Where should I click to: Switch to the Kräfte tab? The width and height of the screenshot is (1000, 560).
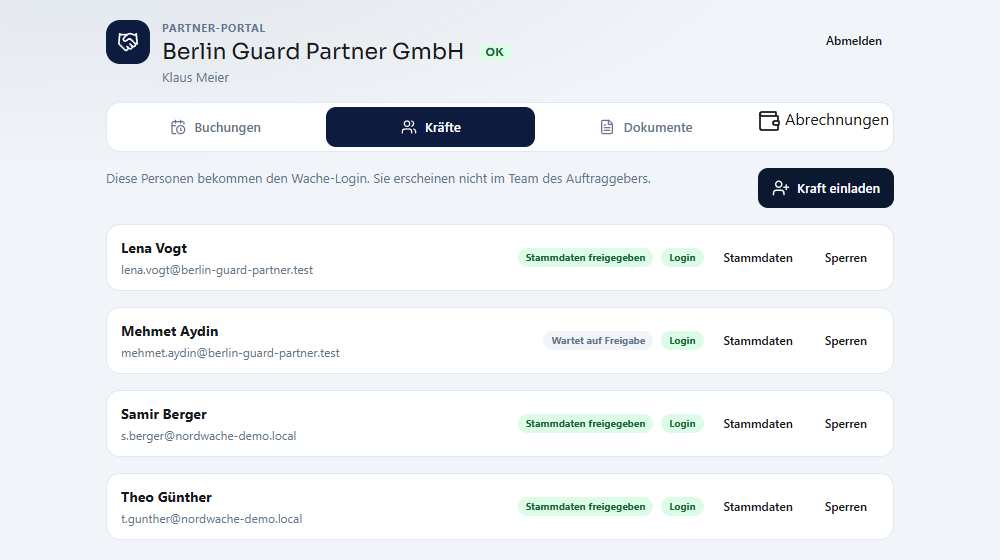pyautogui.click(x=430, y=127)
